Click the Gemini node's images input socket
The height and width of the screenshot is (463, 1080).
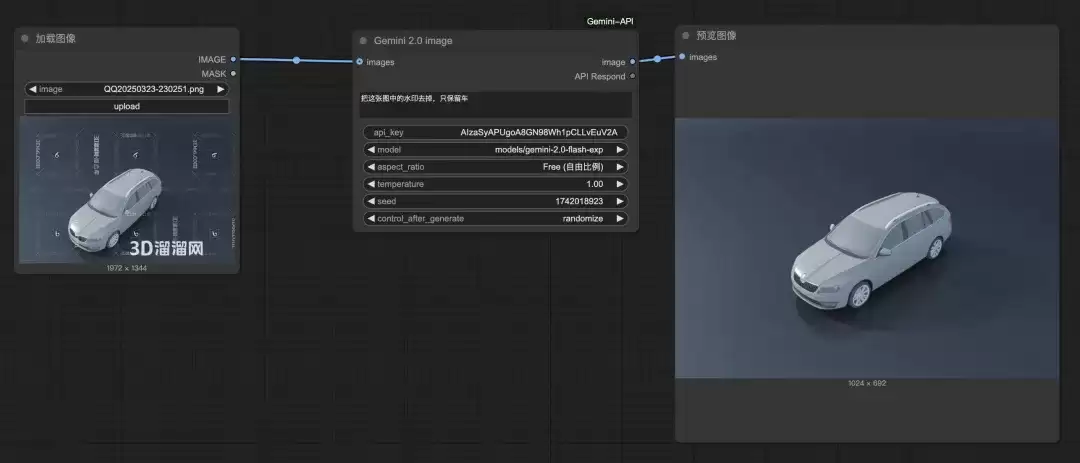pyautogui.click(x=360, y=62)
